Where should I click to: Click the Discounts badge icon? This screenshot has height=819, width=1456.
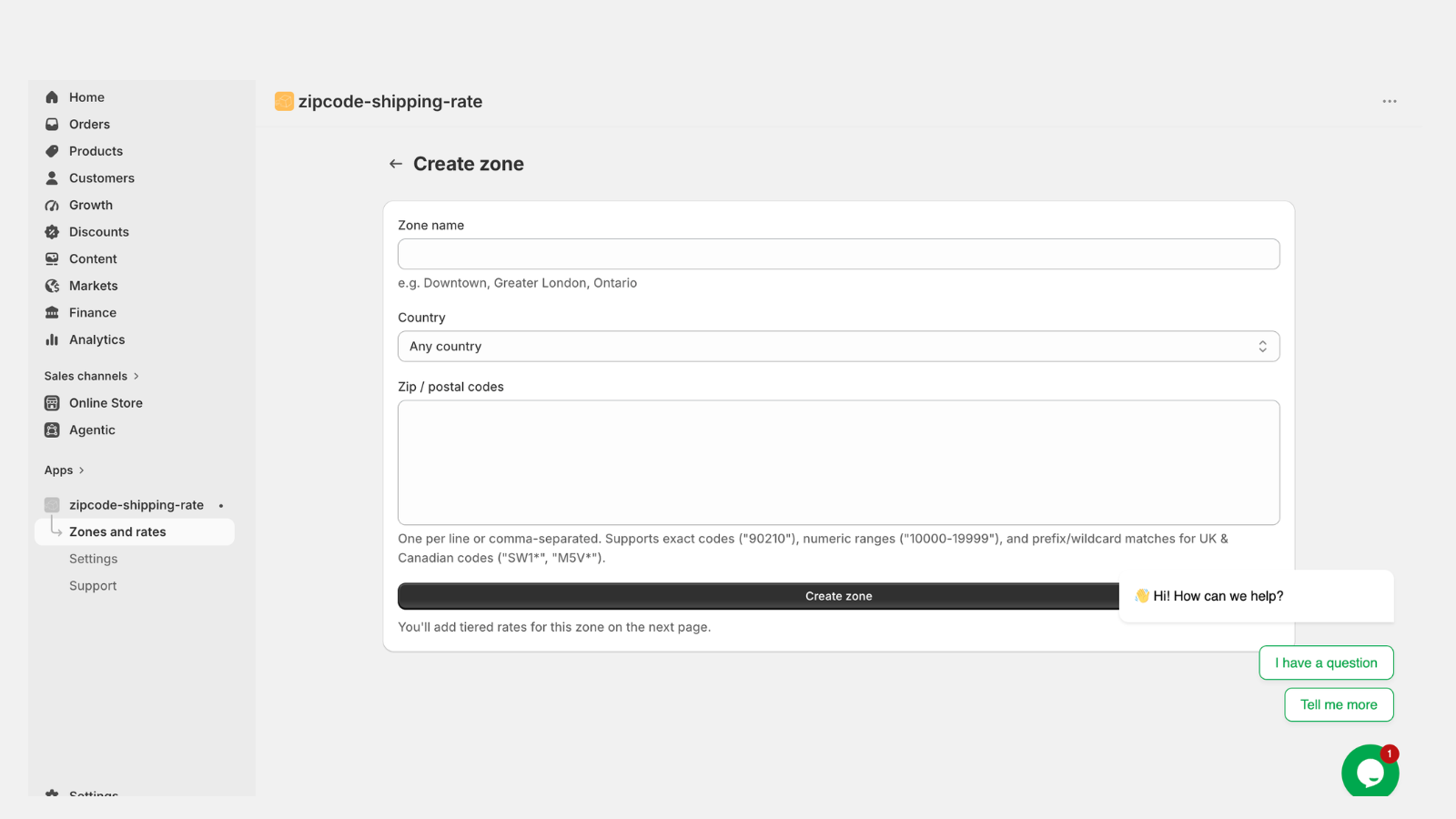coord(52,232)
